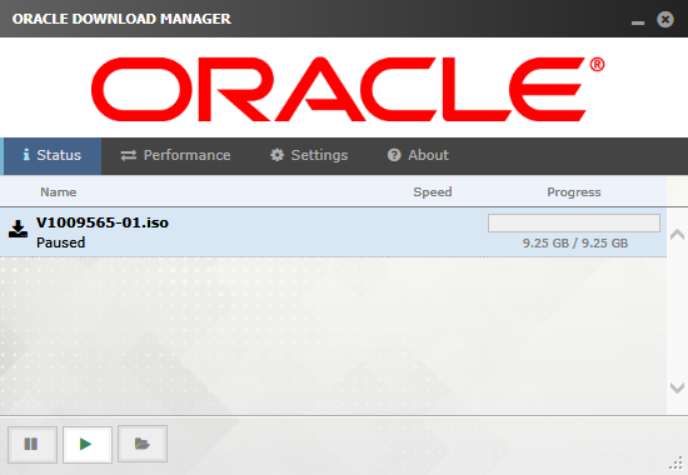Viewport: 688px width, 475px height.
Task: Open the Performance tab
Action: pyautogui.click(x=176, y=155)
